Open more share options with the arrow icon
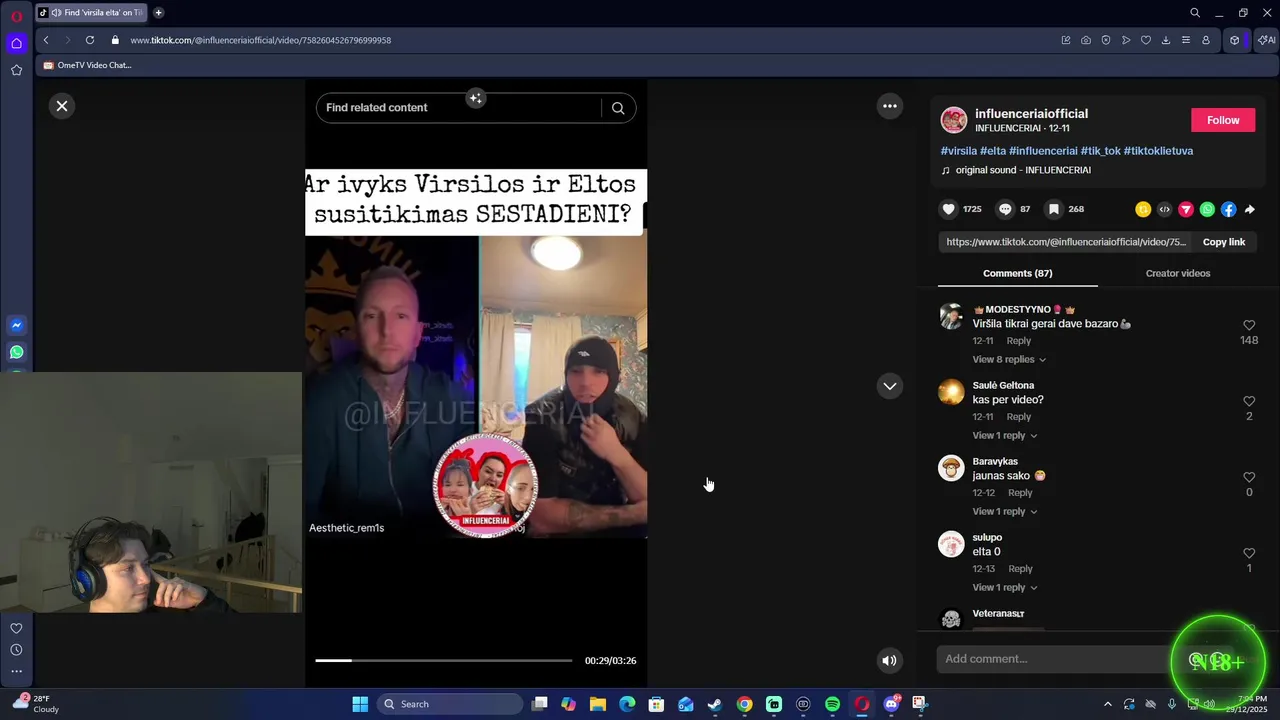 1250,209
